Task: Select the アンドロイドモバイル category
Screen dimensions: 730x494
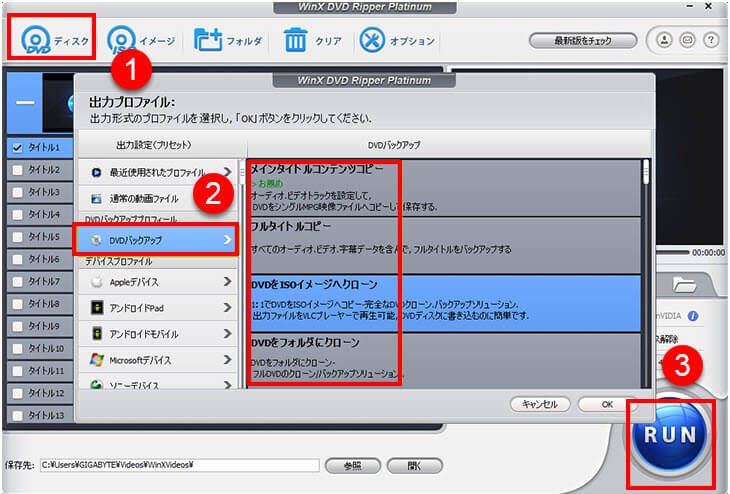Action: point(158,334)
